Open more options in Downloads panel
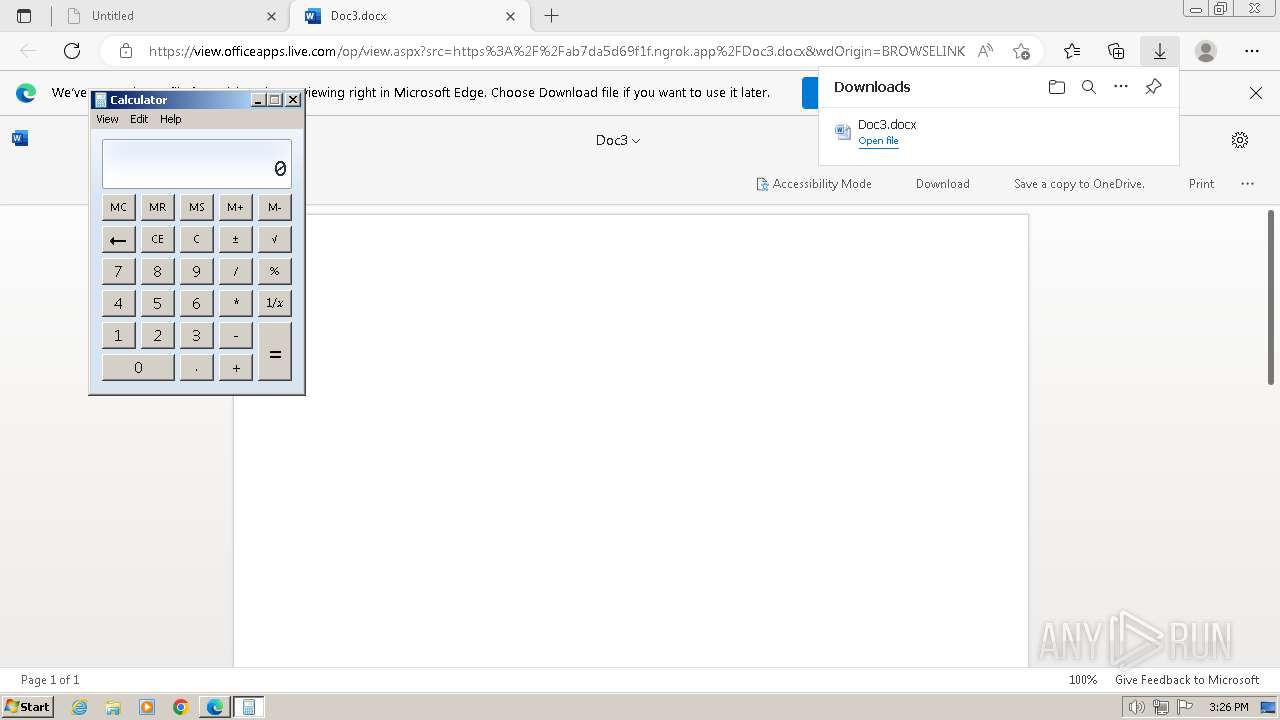This screenshot has height=720, width=1280. (1121, 87)
